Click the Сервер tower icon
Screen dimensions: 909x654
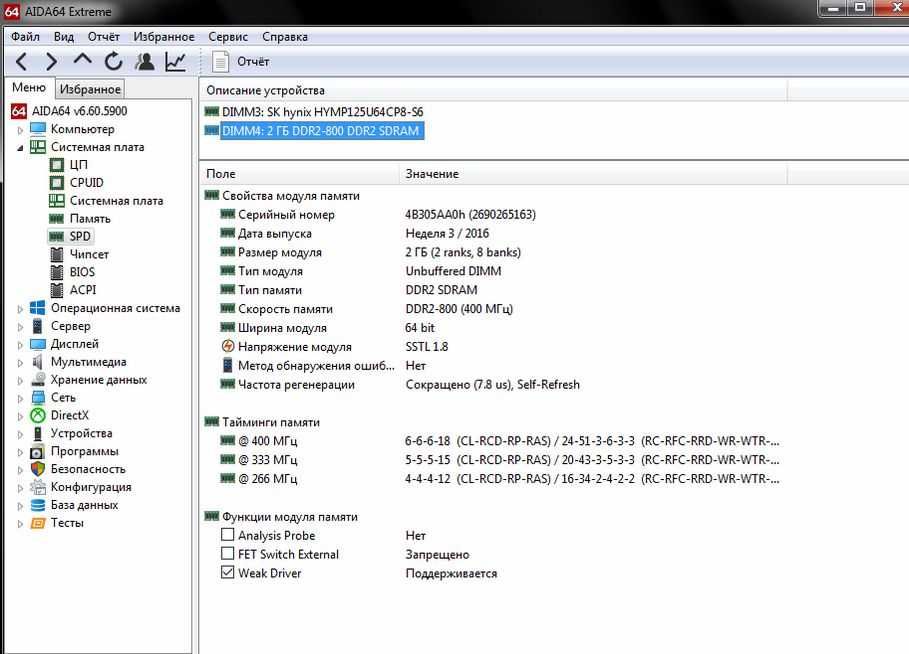38,326
